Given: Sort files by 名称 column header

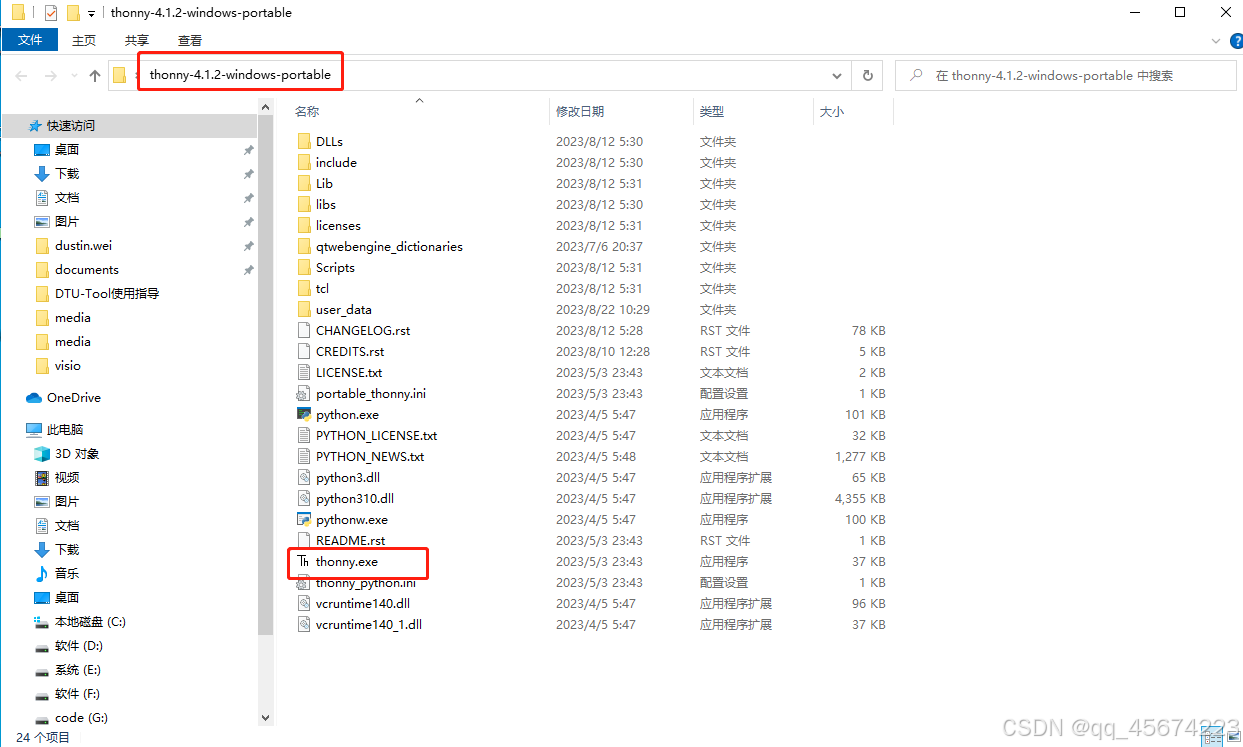Looking at the screenshot, I should click(307, 111).
